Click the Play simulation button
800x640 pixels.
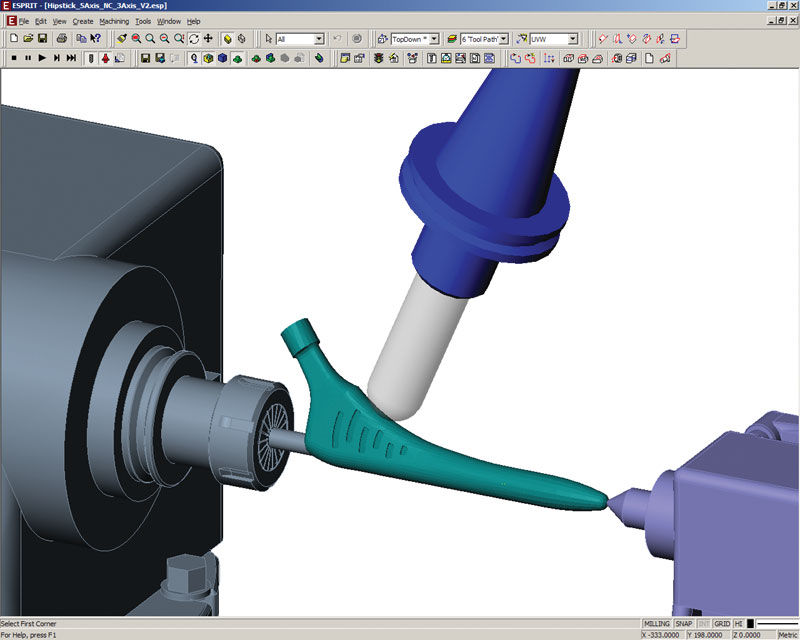pos(41,59)
